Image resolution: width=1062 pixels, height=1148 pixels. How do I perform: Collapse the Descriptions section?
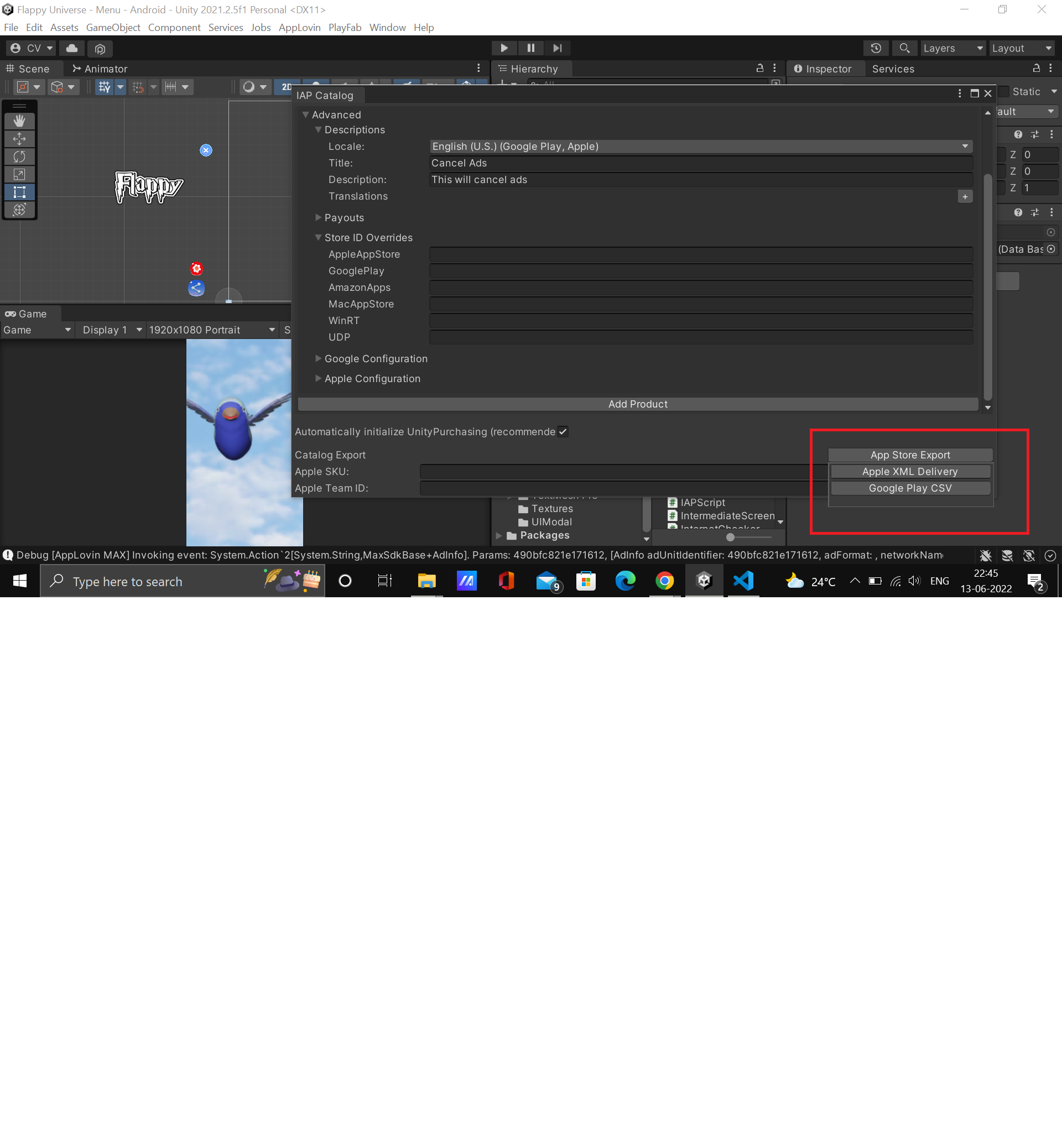[x=318, y=130]
